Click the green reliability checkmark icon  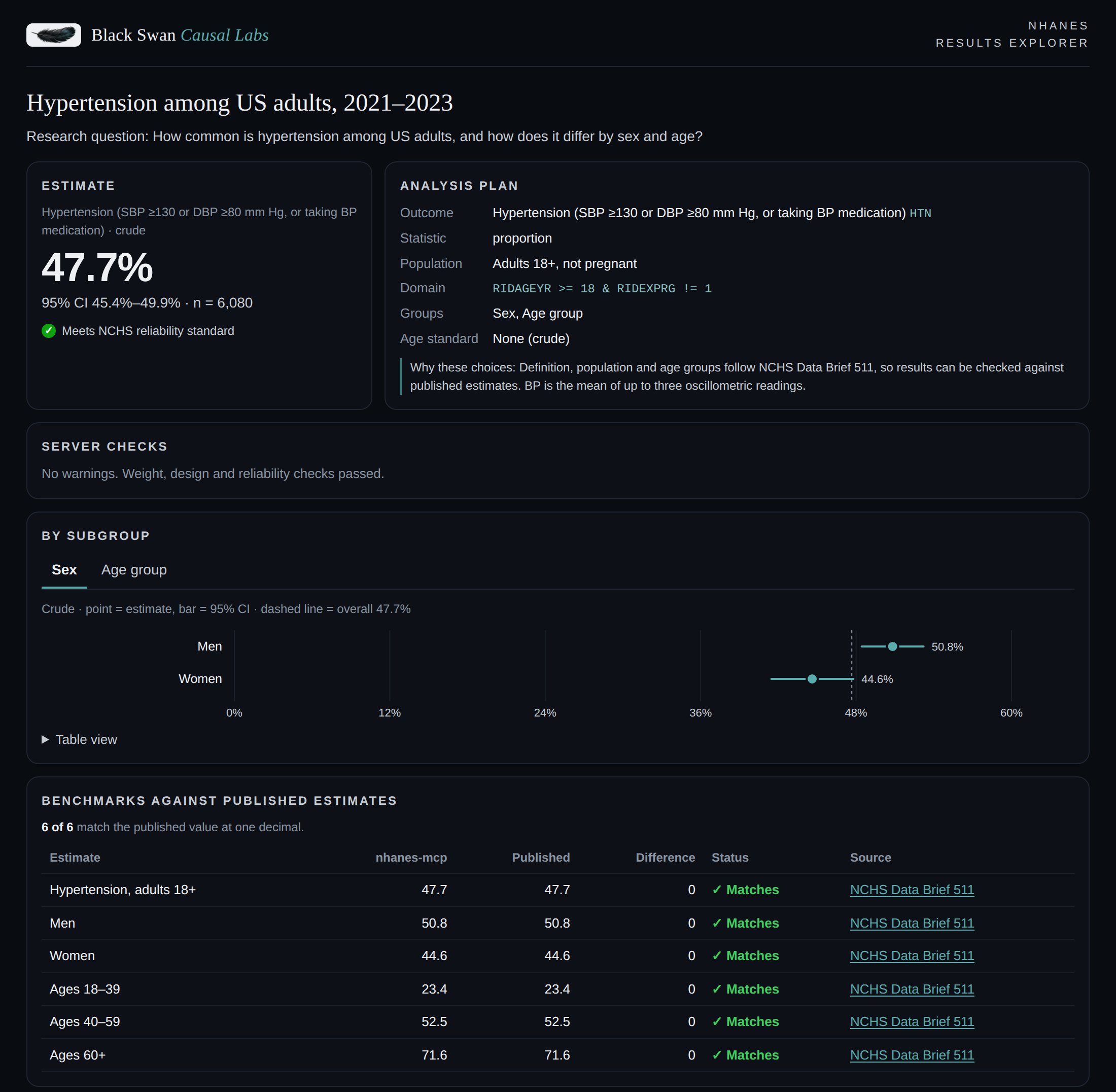pyautogui.click(x=49, y=331)
